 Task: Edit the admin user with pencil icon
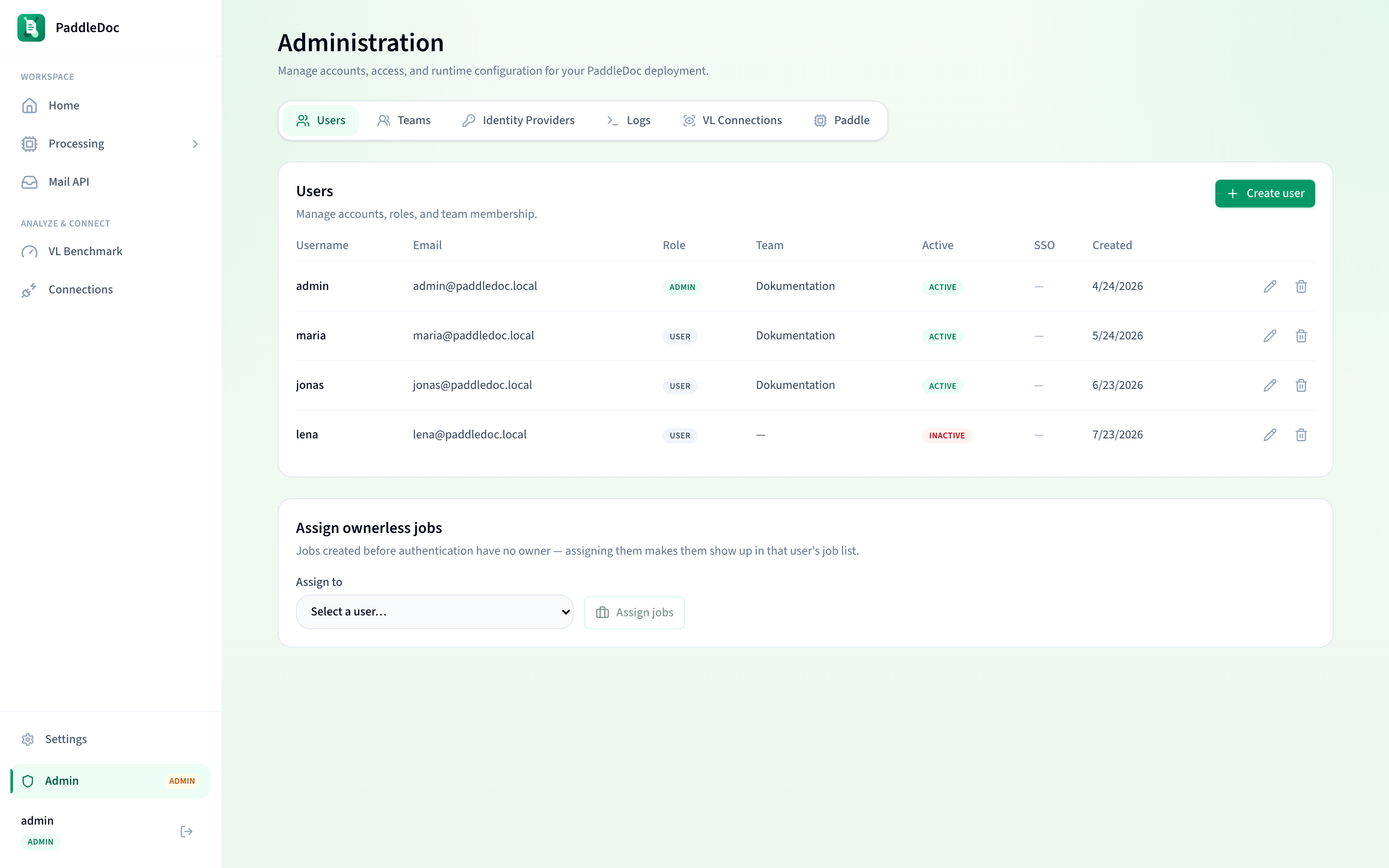[x=1270, y=286]
